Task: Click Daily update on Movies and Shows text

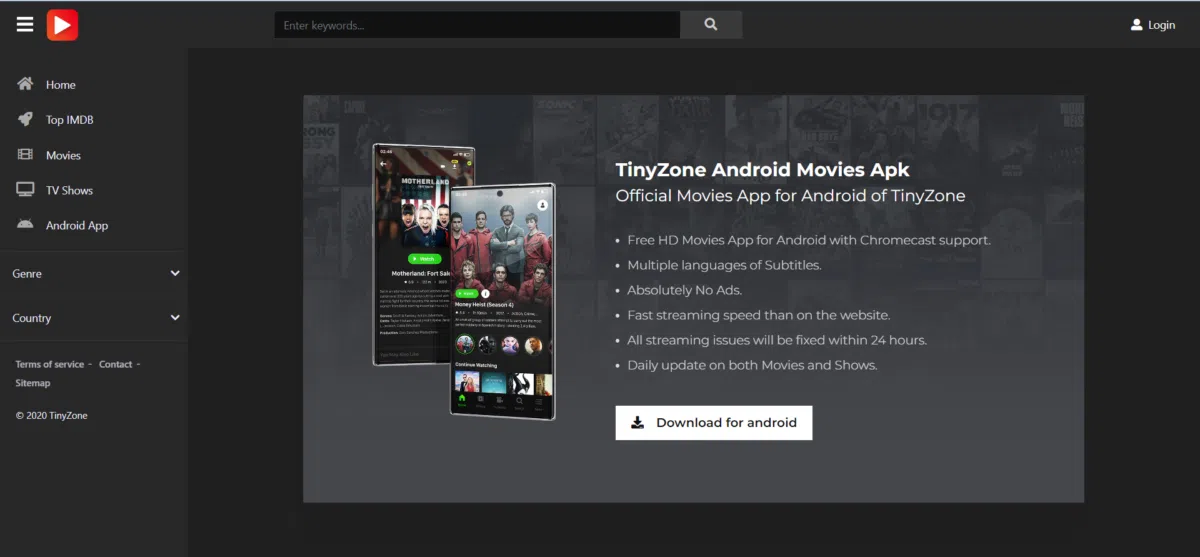Action: coord(752,365)
